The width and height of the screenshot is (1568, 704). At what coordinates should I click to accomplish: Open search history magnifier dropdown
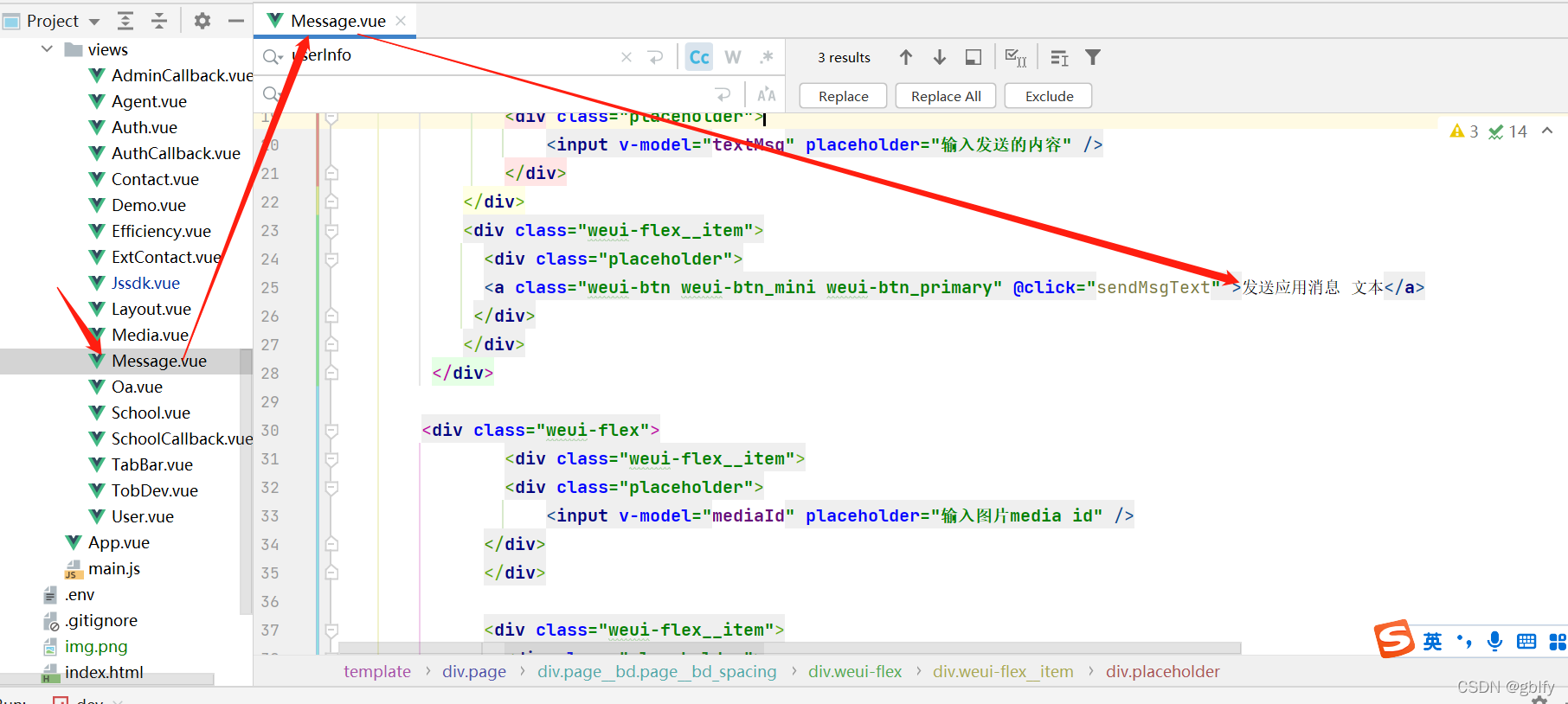click(273, 57)
